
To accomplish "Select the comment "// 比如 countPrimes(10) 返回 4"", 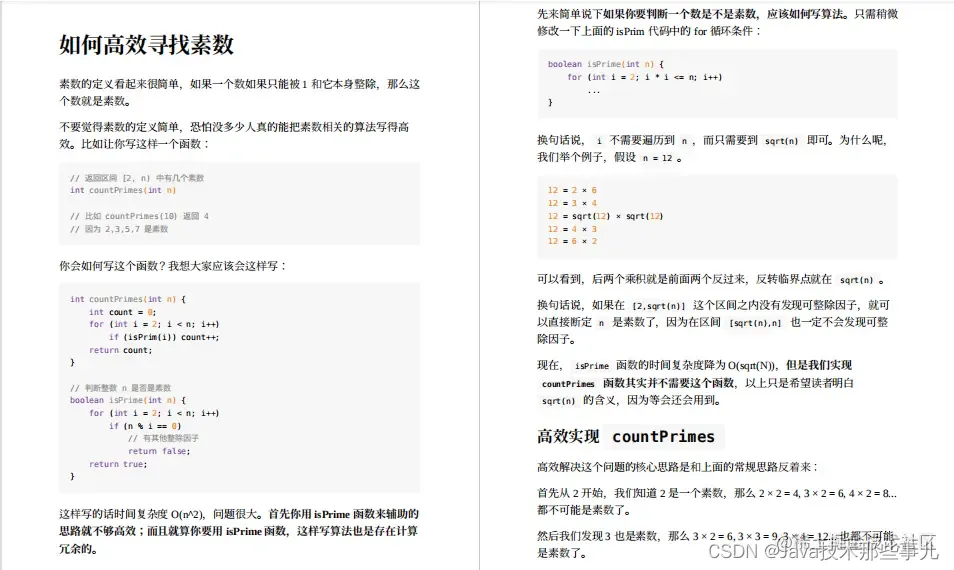I will tap(139, 216).
